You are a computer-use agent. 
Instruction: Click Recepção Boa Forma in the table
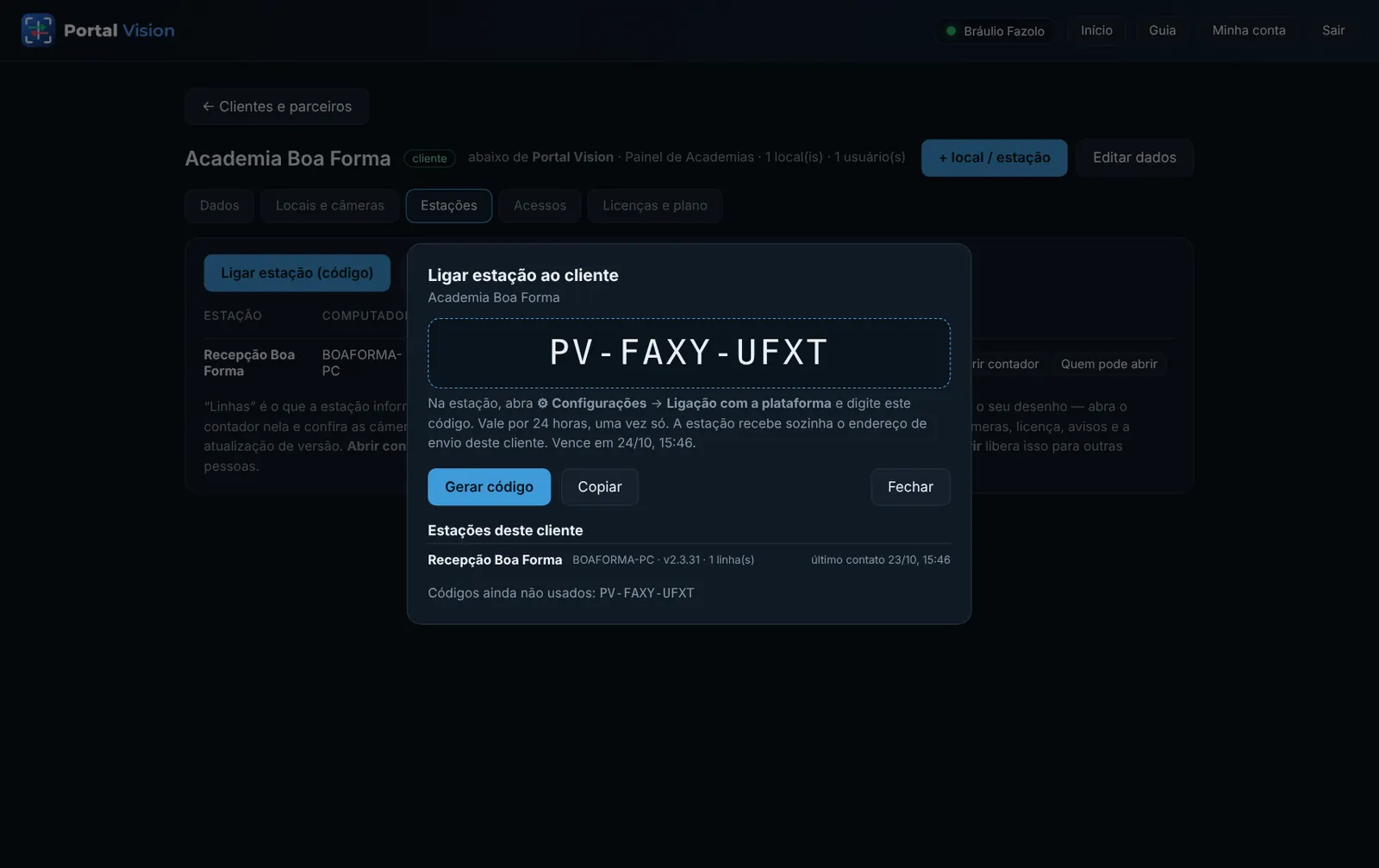tap(249, 363)
